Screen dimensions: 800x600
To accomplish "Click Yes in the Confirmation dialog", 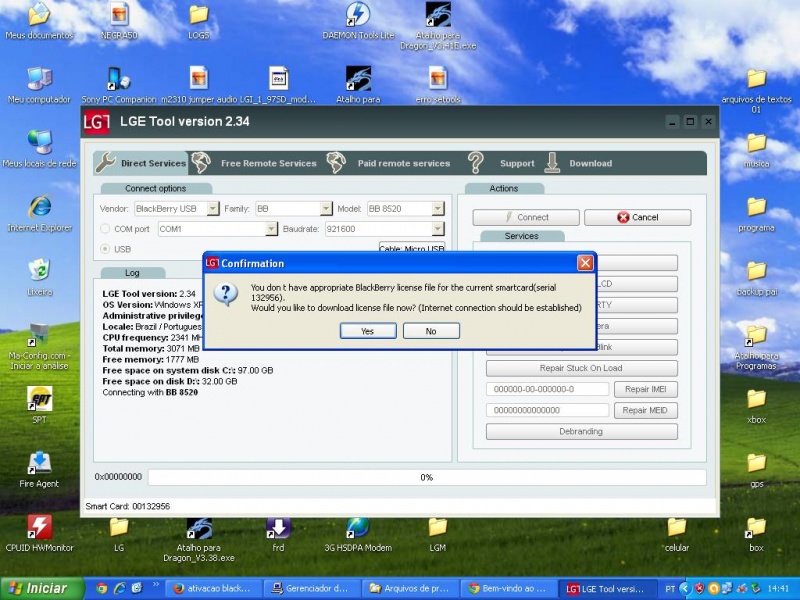I will pos(368,331).
